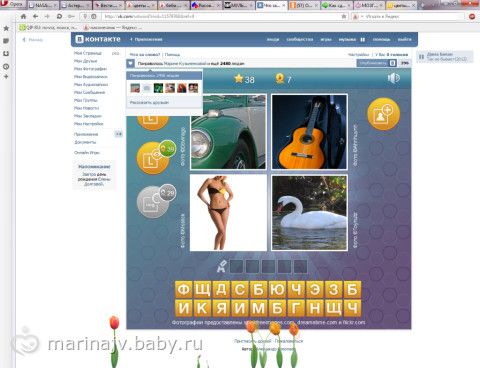This screenshot has height=368, width=480.
Task: Open Мои Сообщения in left menu
Action: pos(90,92)
